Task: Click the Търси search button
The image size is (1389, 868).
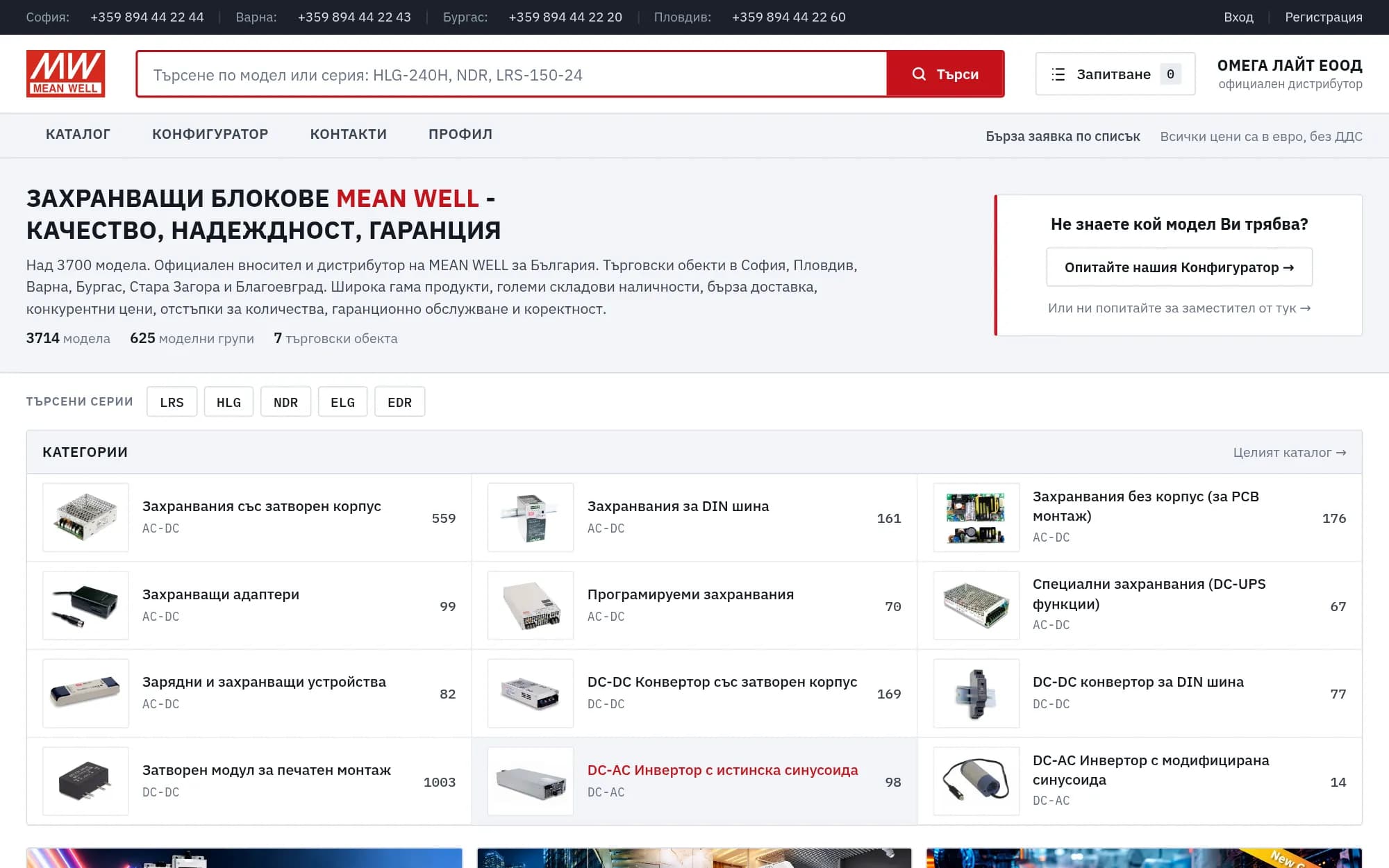Action: 945,74
